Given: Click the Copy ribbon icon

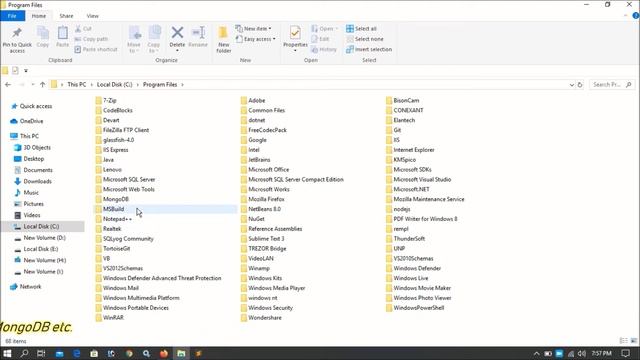Looking at the screenshot, I should [x=43, y=33].
